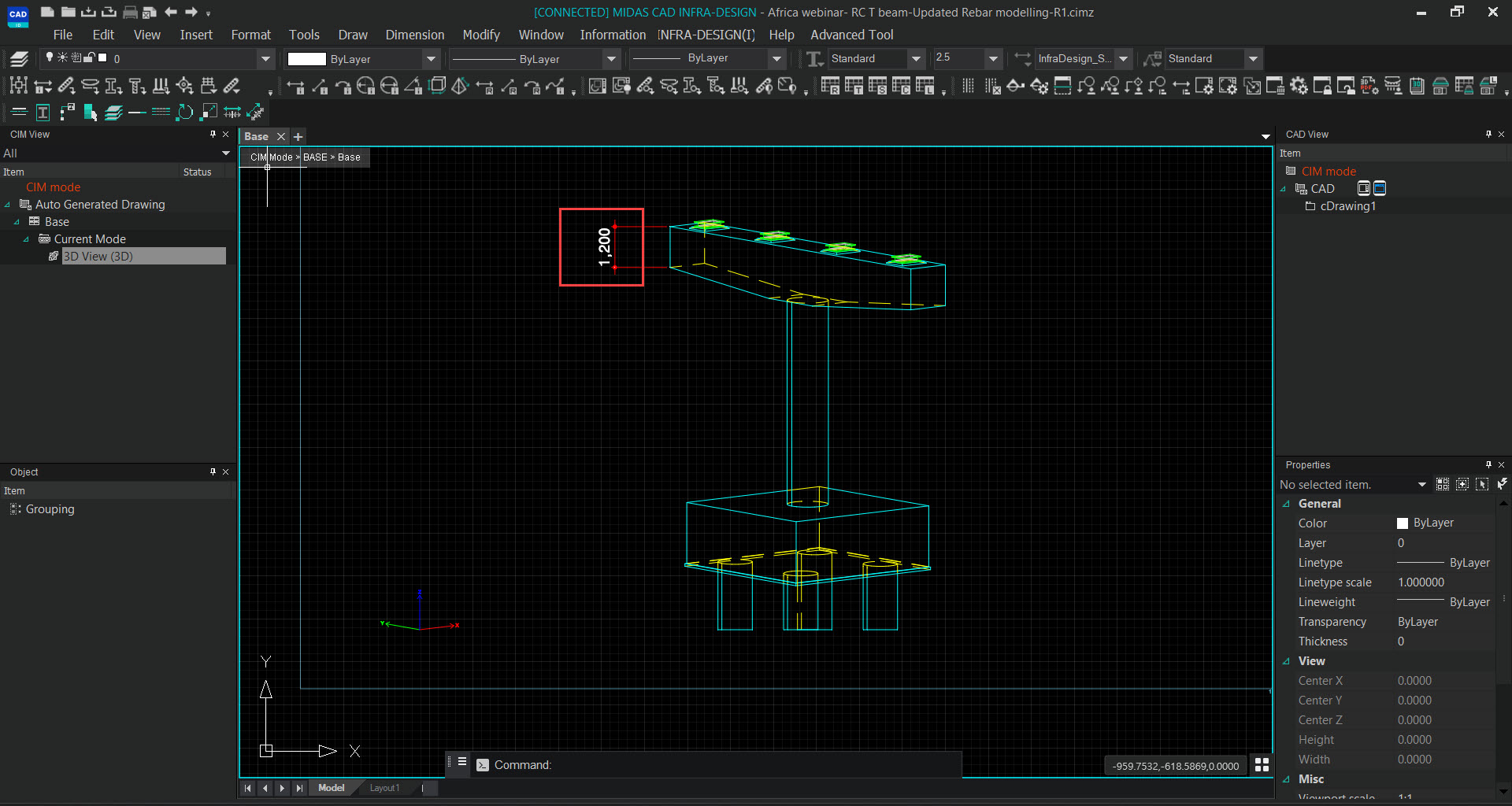Click the command line menu icon
The width and height of the screenshot is (1512, 806).
click(x=462, y=761)
